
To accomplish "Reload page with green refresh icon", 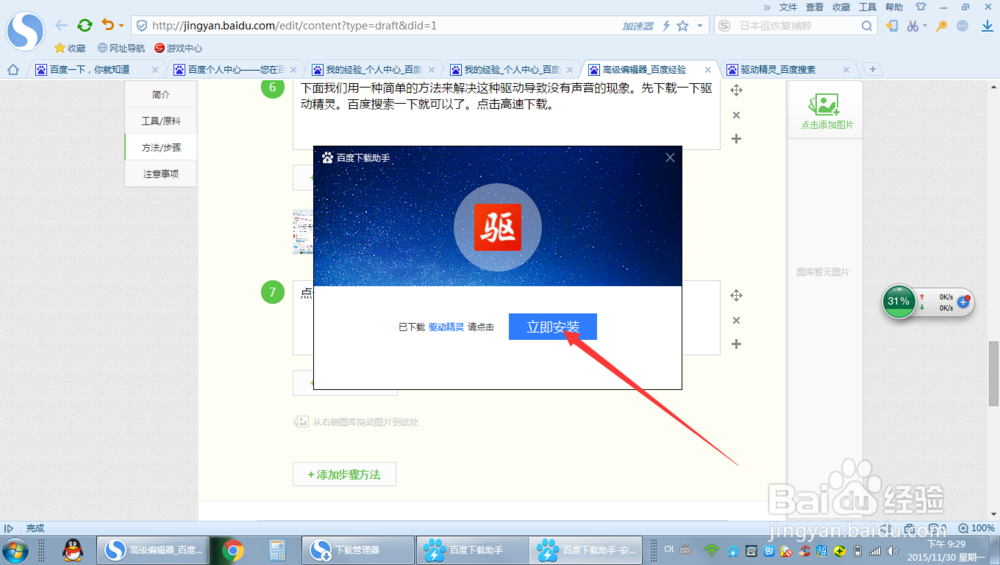I will point(84,26).
